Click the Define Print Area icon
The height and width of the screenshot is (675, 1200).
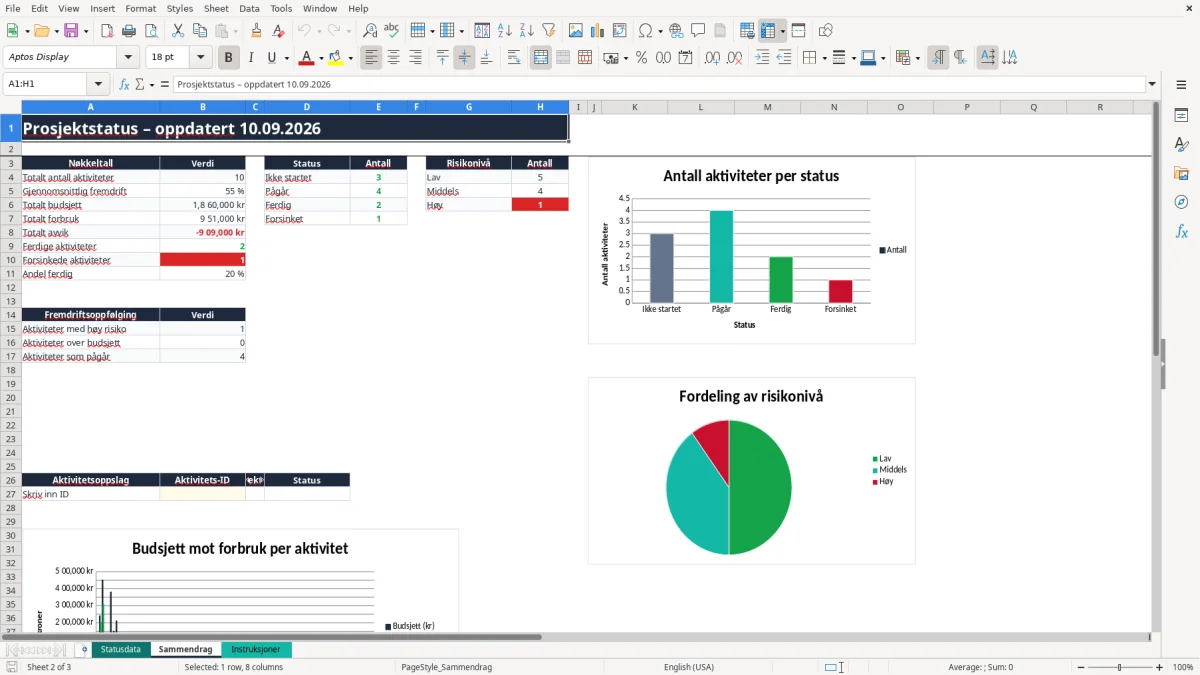pyautogui.click(x=746, y=31)
